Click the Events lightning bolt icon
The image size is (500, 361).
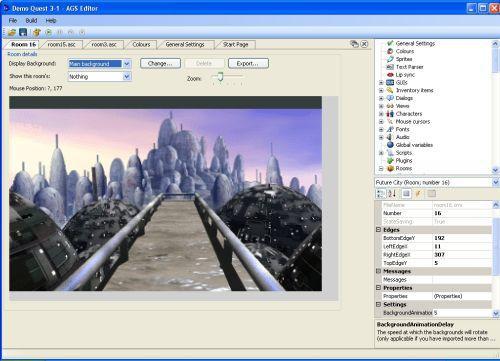point(418,194)
